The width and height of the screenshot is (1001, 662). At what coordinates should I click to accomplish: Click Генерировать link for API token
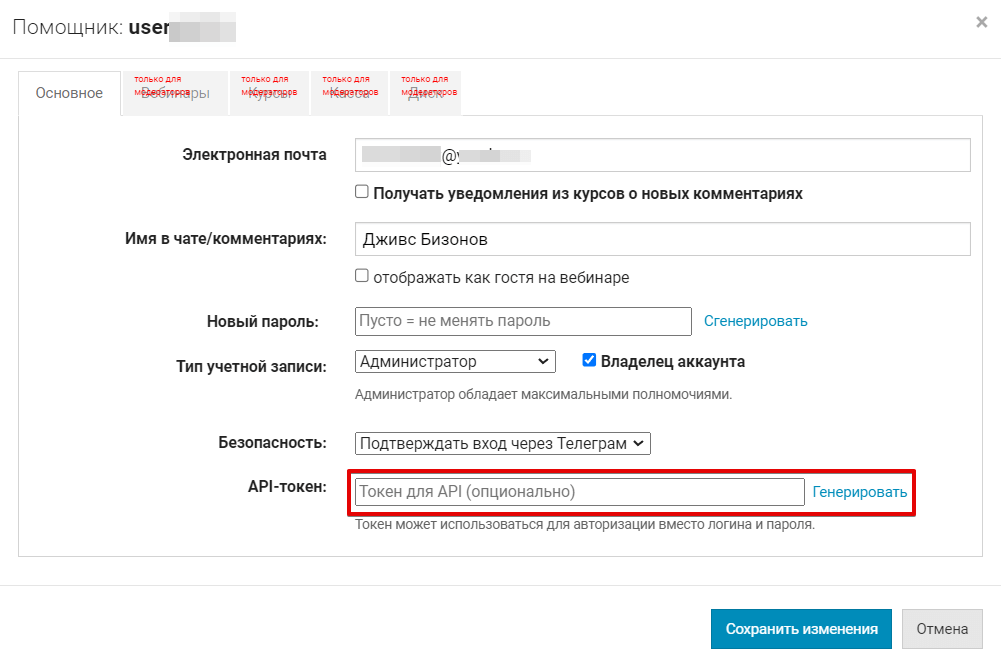859,492
